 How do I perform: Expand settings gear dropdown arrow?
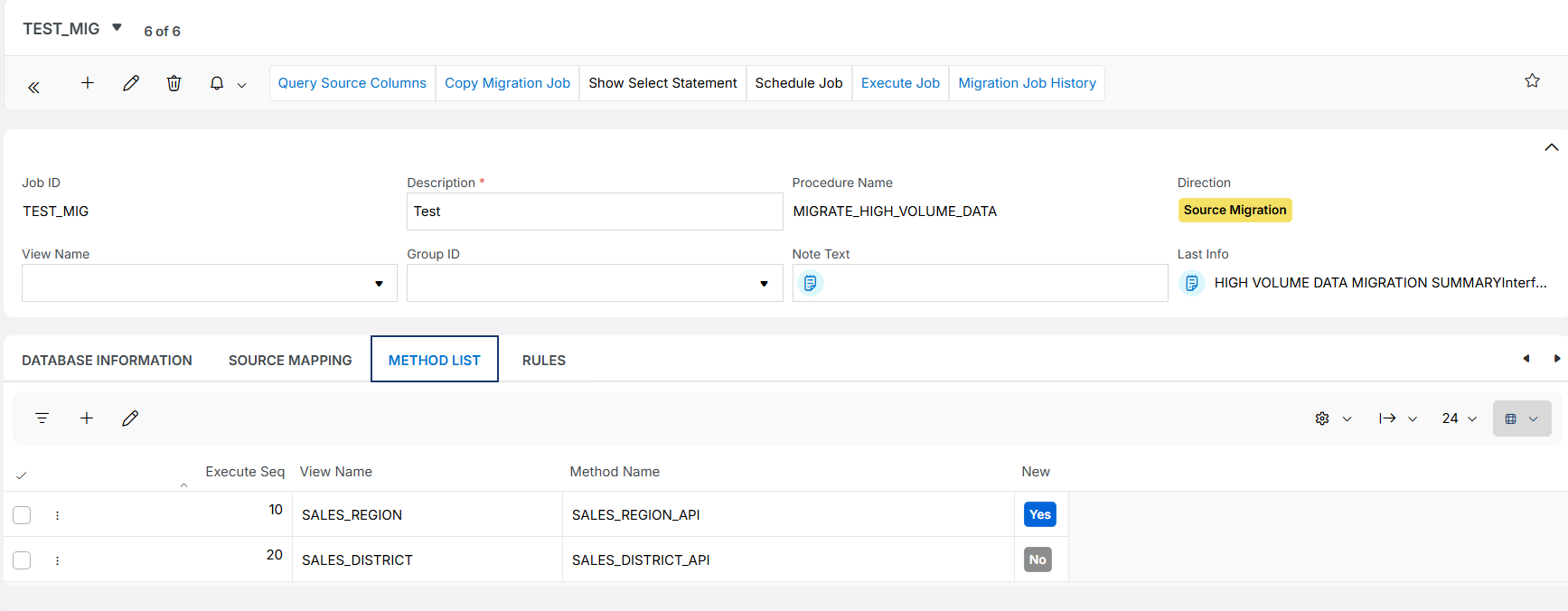point(1347,419)
